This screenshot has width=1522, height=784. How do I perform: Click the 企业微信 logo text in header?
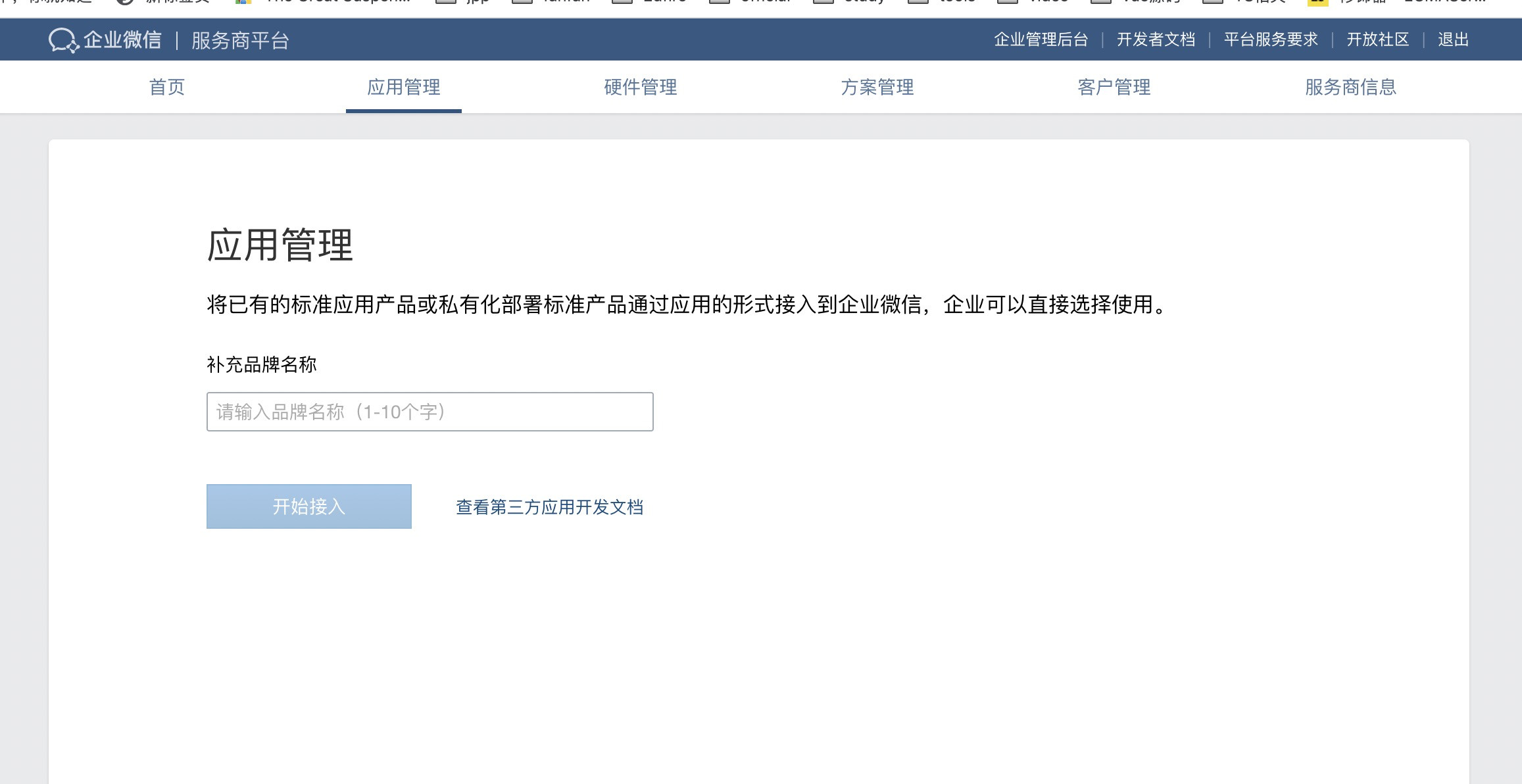(122, 40)
